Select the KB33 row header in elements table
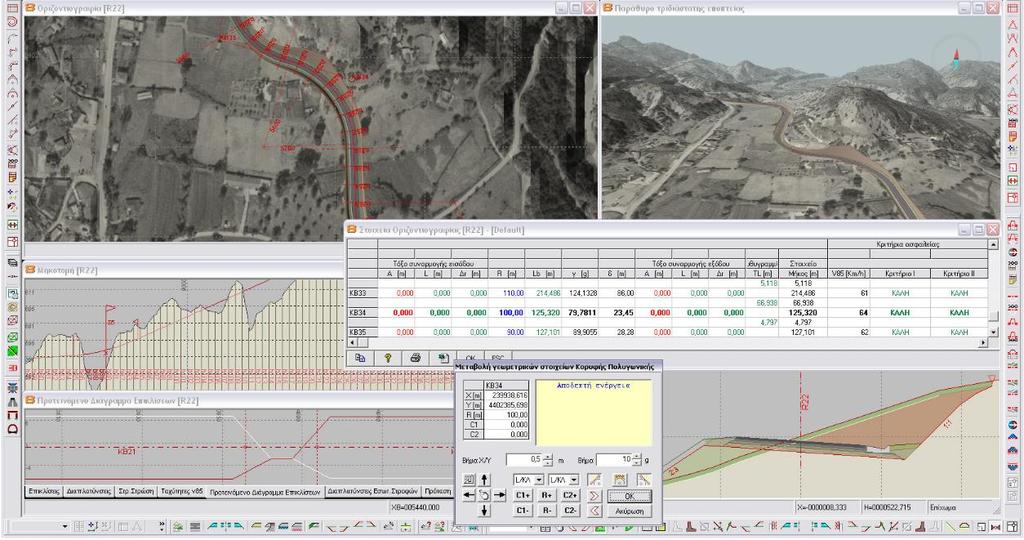The width and height of the screenshot is (1024, 540). pyautogui.click(x=362, y=293)
